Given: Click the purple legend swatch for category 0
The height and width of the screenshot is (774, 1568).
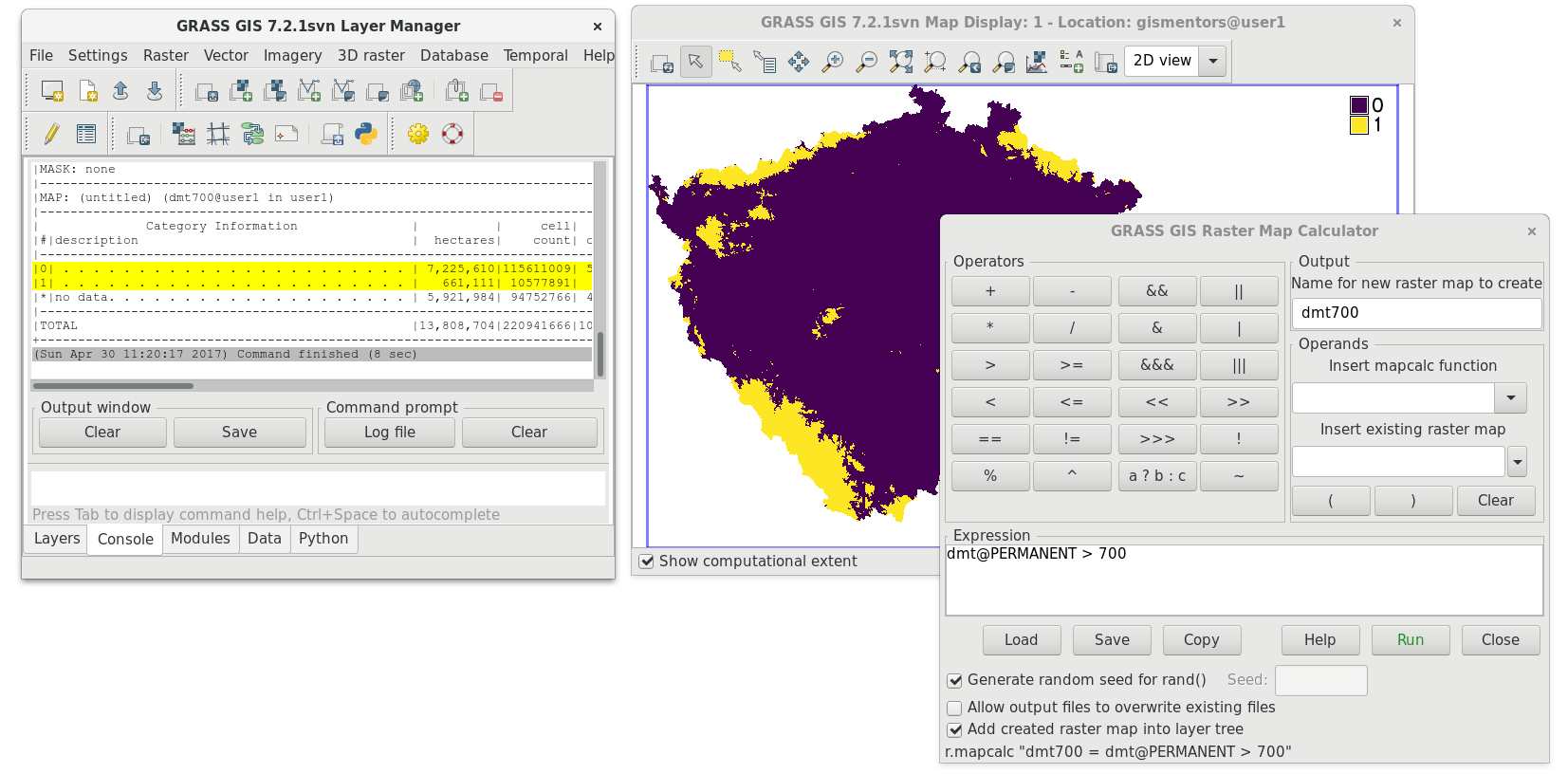Looking at the screenshot, I should (x=1359, y=105).
